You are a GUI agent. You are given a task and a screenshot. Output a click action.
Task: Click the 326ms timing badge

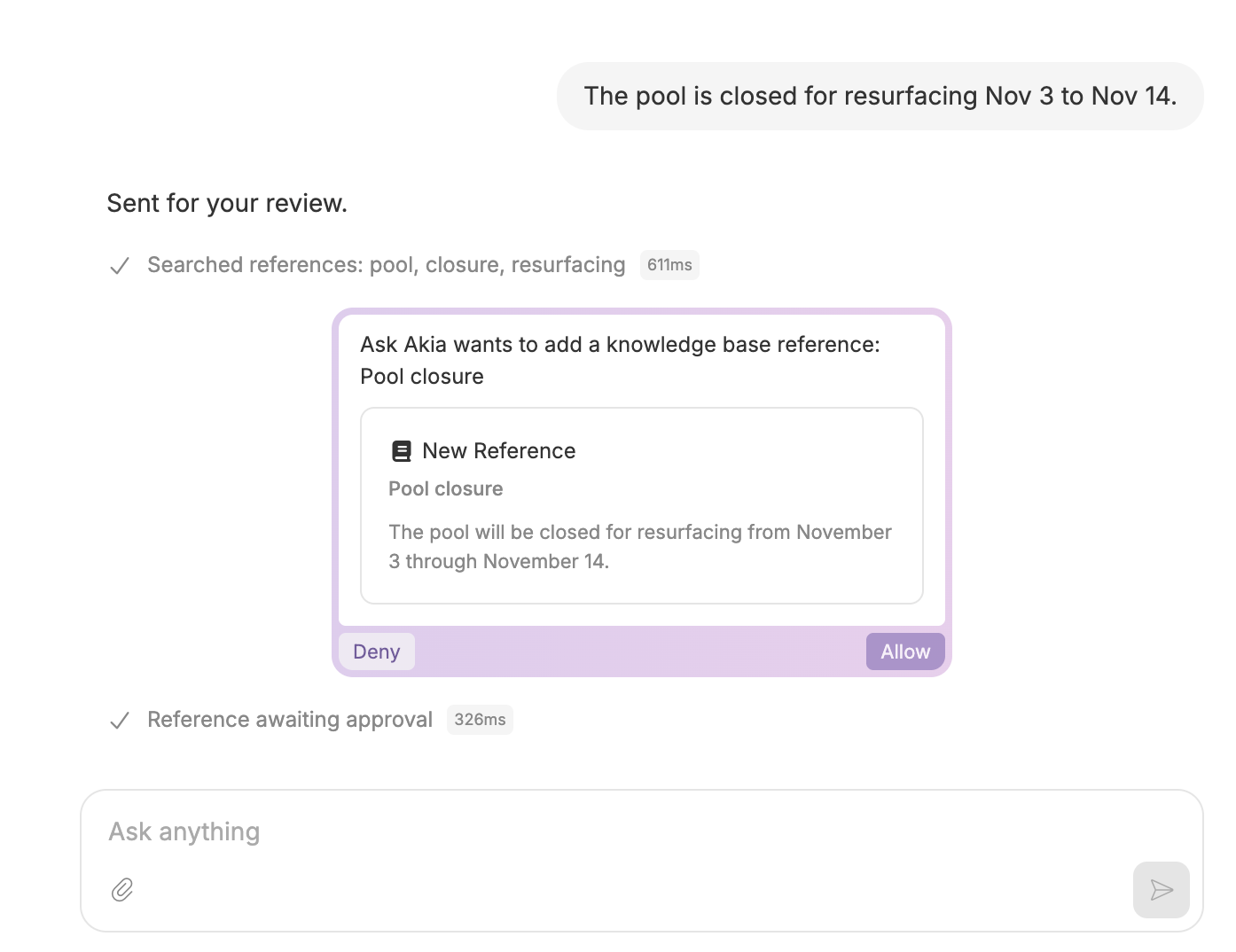[480, 720]
